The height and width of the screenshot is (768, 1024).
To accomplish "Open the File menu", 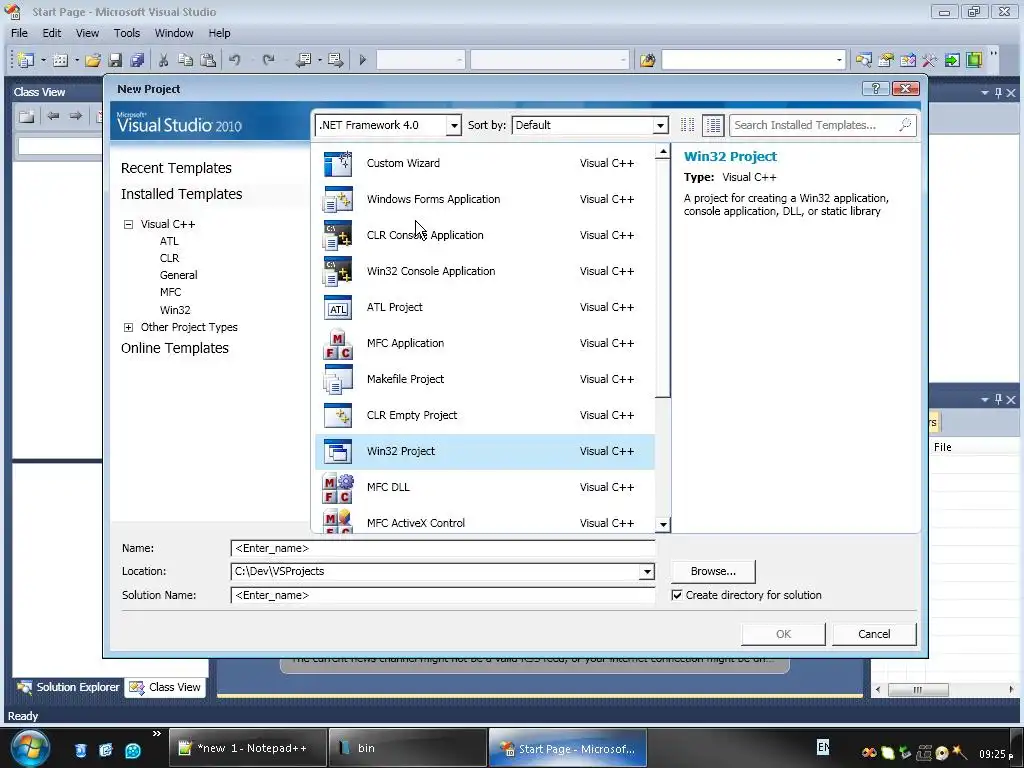I will (20, 33).
